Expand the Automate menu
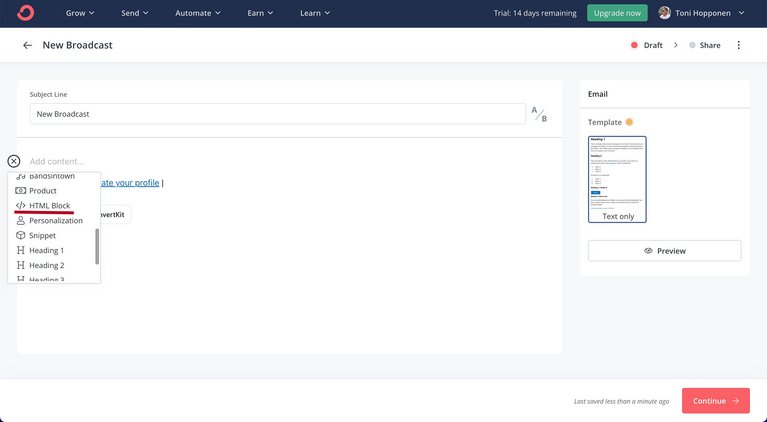The height and width of the screenshot is (422, 767). (x=198, y=13)
